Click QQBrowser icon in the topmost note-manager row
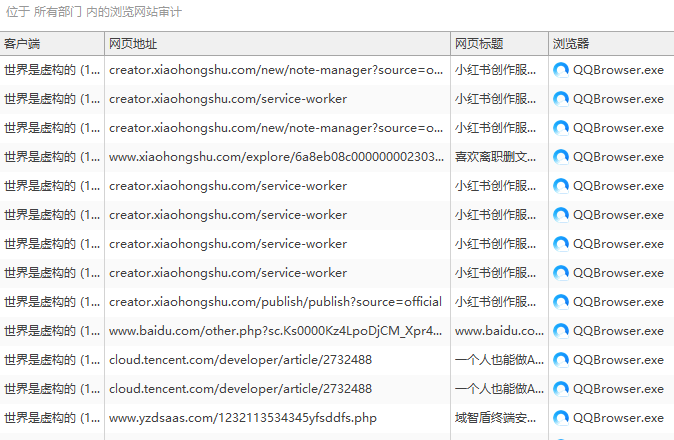 point(561,70)
